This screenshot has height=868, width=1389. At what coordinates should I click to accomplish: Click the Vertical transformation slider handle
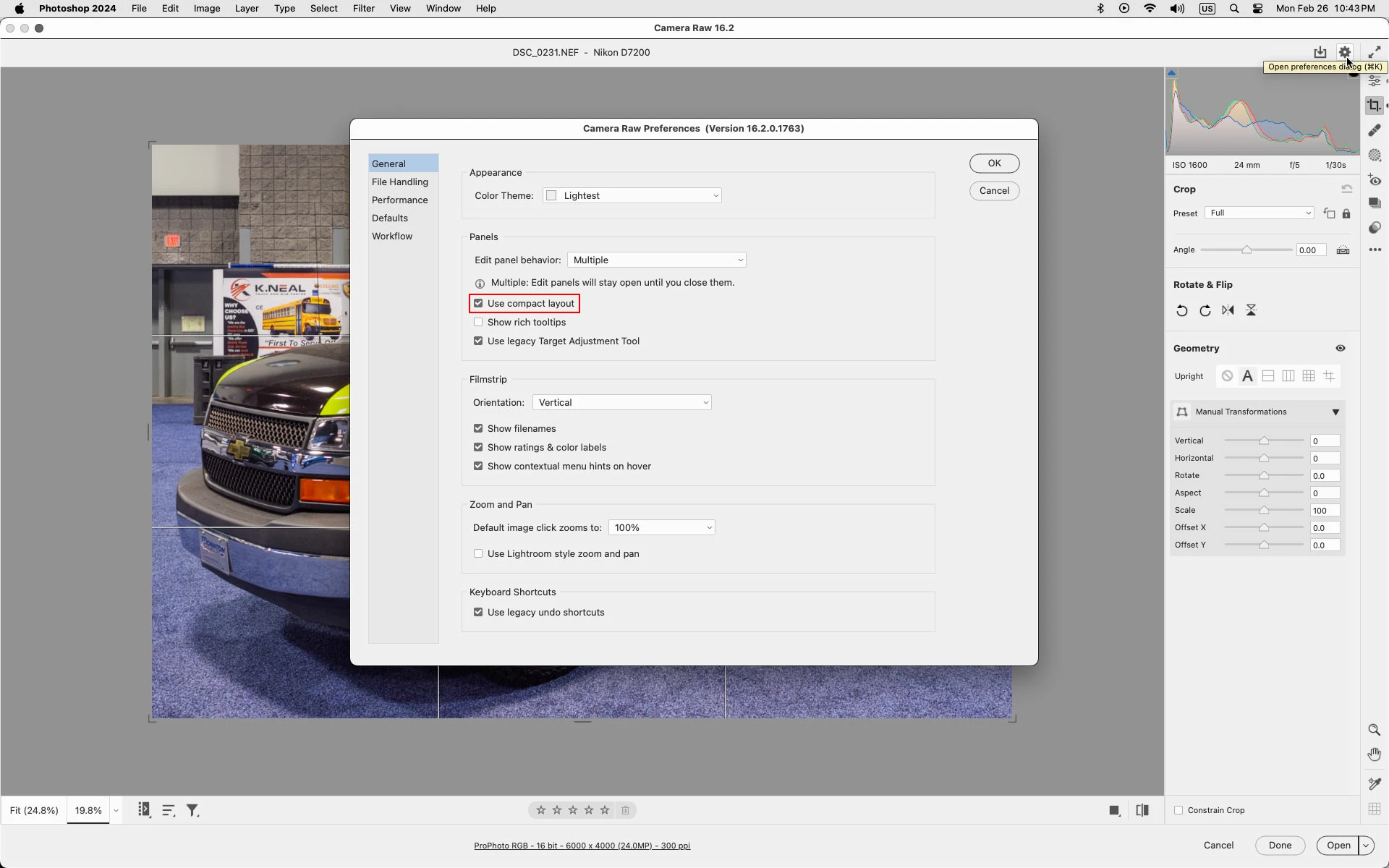point(1264,441)
